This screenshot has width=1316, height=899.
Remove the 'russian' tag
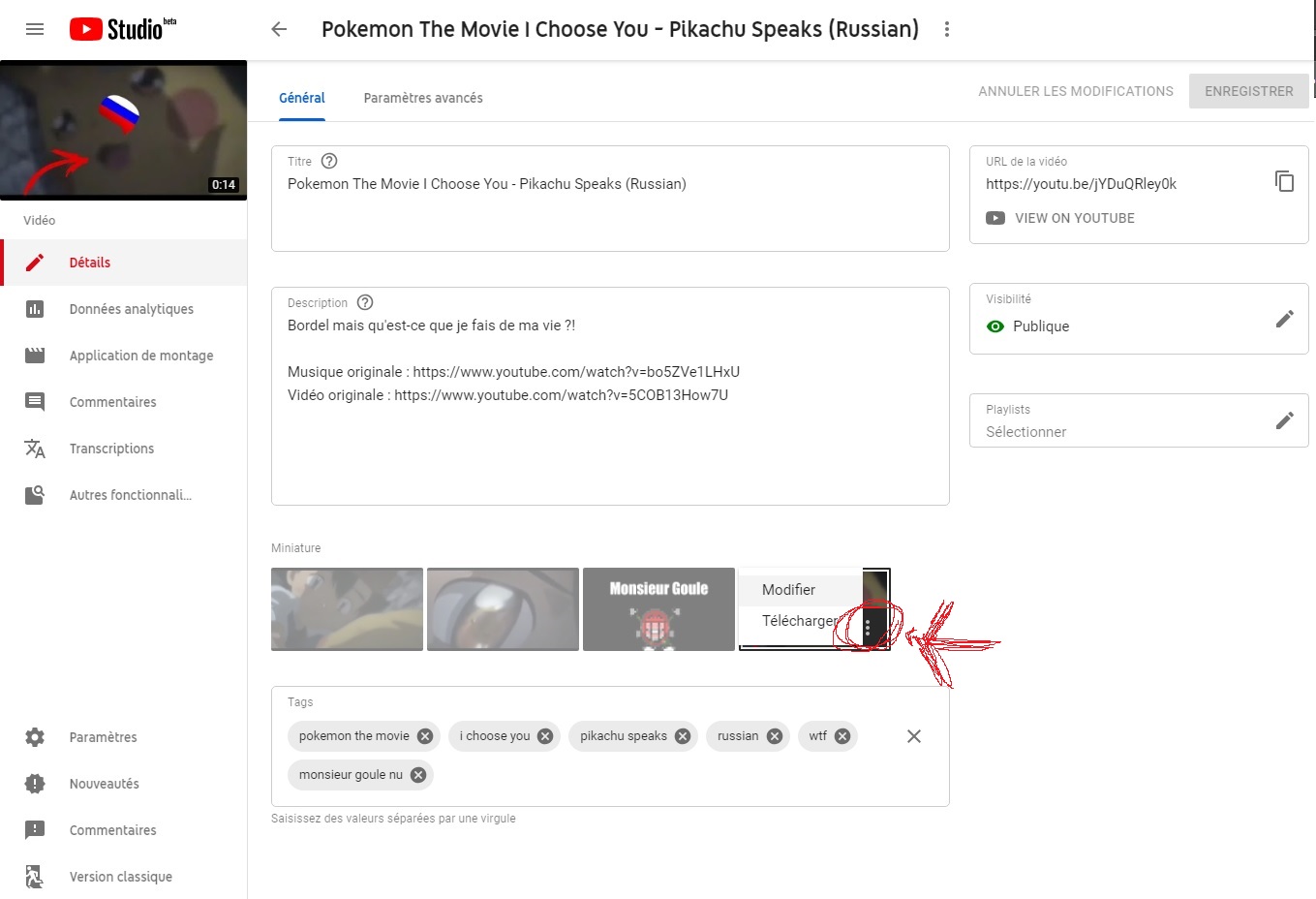coord(774,736)
